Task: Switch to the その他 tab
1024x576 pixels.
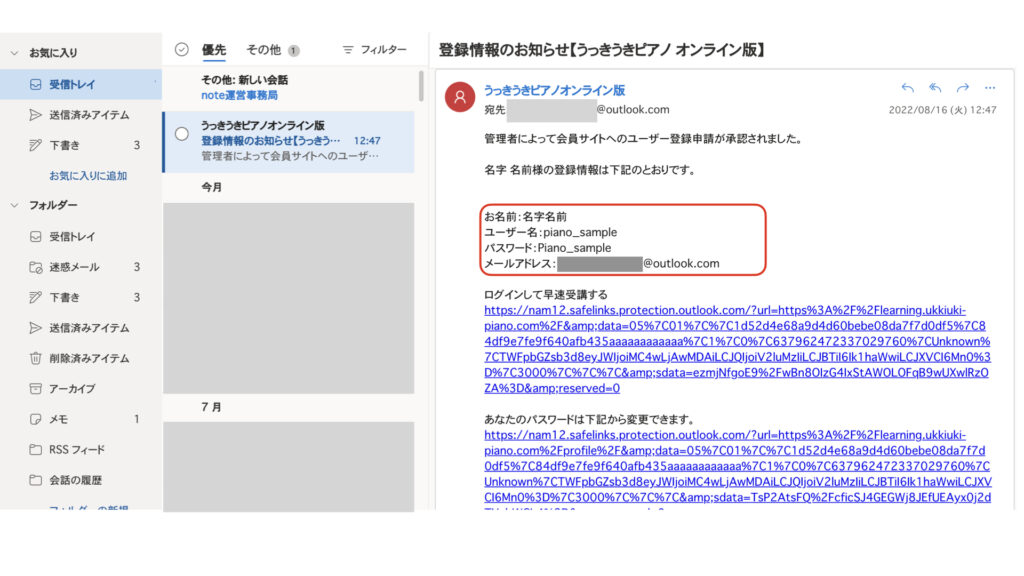Action: point(264,49)
